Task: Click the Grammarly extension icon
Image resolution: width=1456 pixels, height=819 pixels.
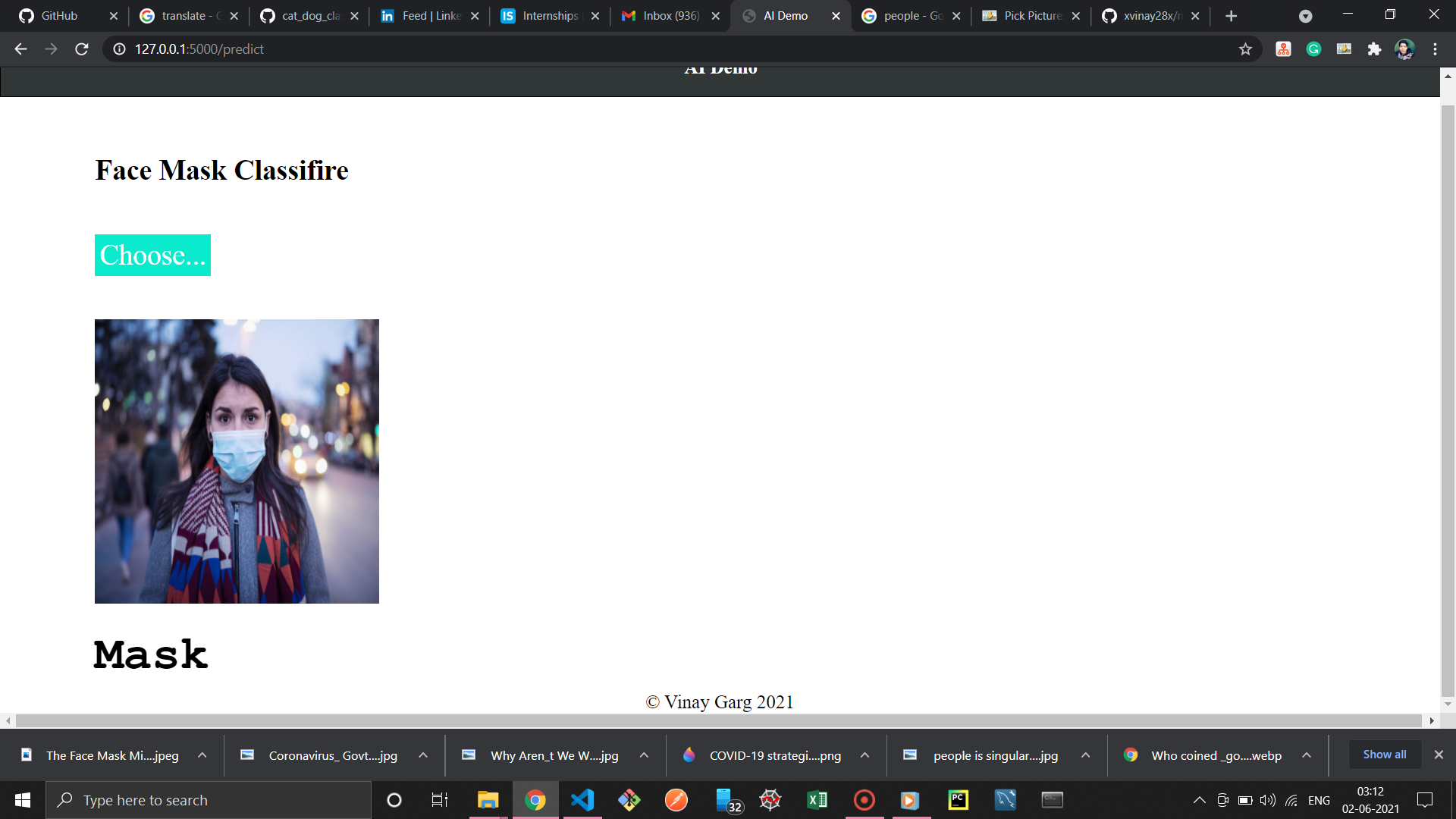Action: click(1313, 49)
